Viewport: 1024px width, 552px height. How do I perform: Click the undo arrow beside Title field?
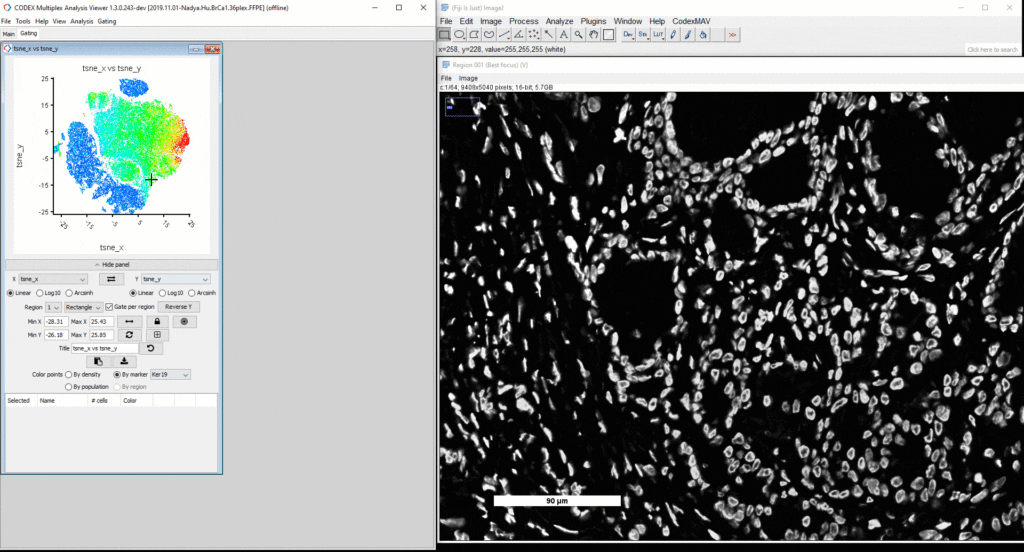click(x=151, y=348)
